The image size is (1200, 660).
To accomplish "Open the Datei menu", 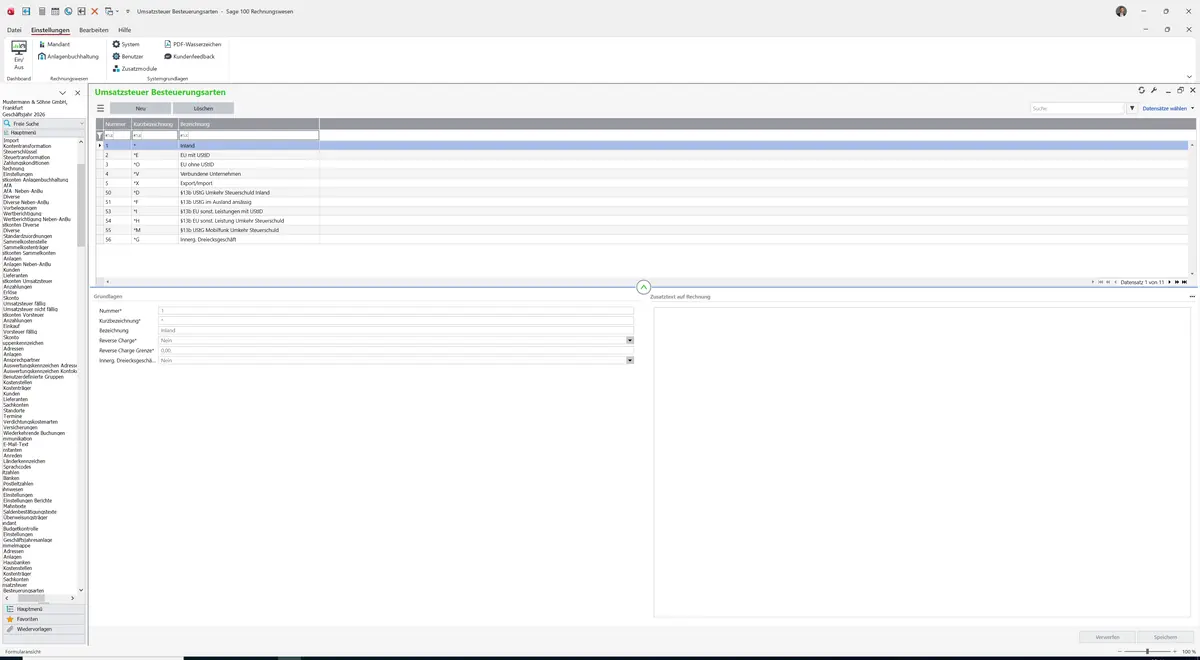I will tap(14, 30).
